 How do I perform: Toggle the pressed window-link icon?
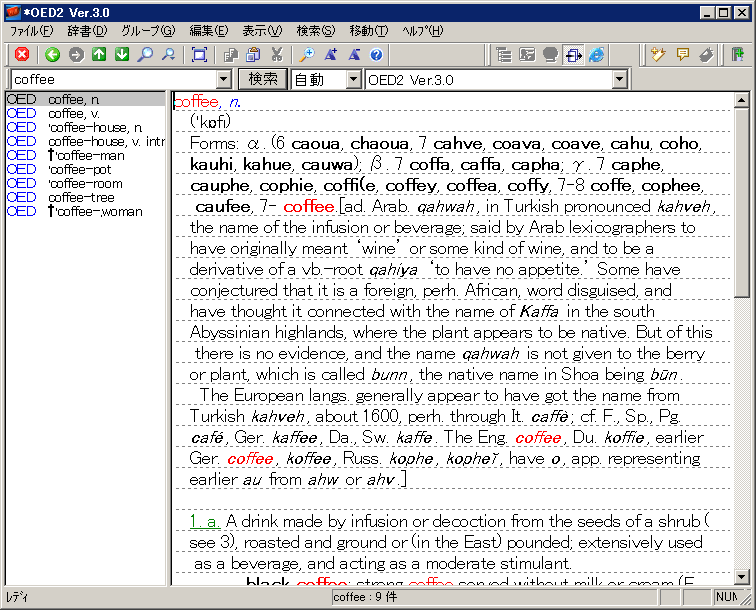pyautogui.click(x=573, y=54)
